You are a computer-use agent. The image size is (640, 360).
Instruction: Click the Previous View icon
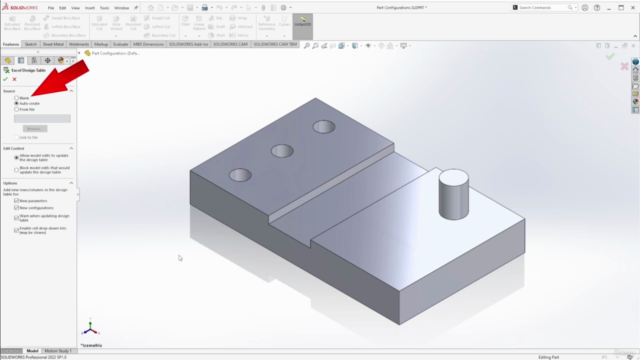pos(324,46)
